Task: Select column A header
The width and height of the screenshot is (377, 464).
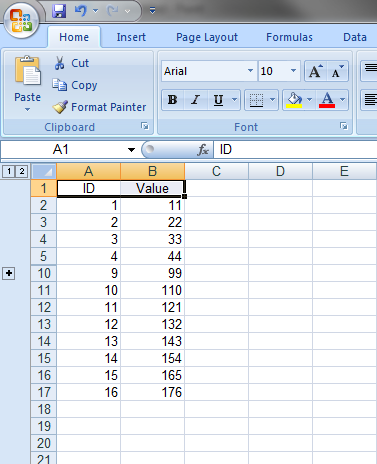Action: [x=88, y=171]
